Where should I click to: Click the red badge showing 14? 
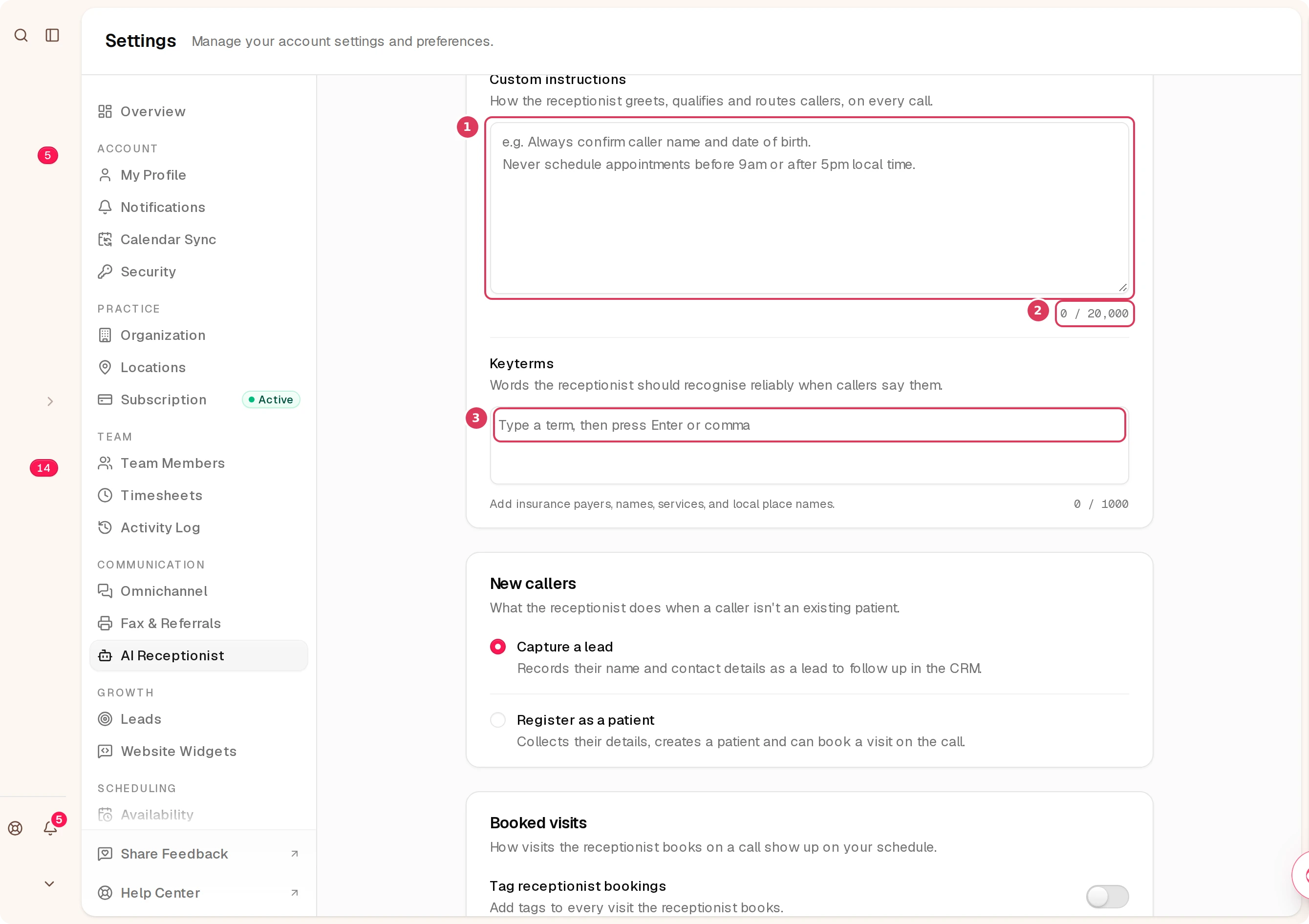[44, 468]
